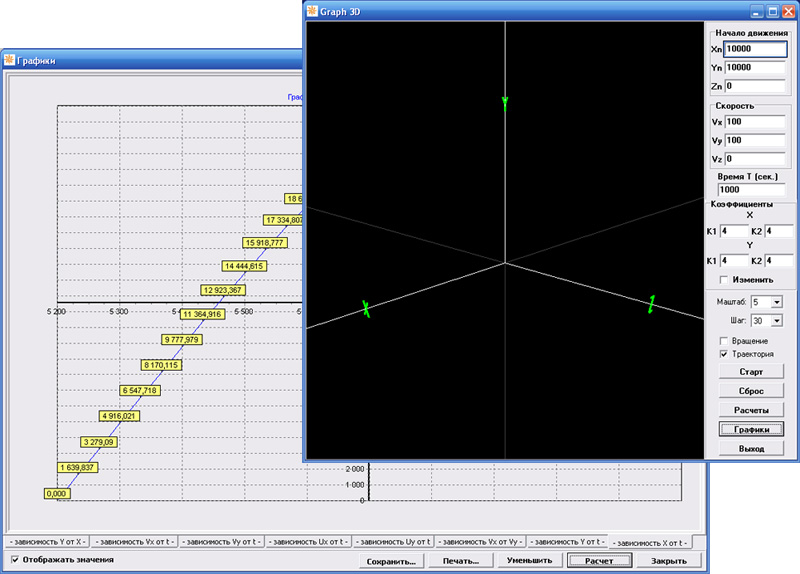Click the green Z axis marker on right
Viewport: 800px width, 574px height.
(x=651, y=304)
